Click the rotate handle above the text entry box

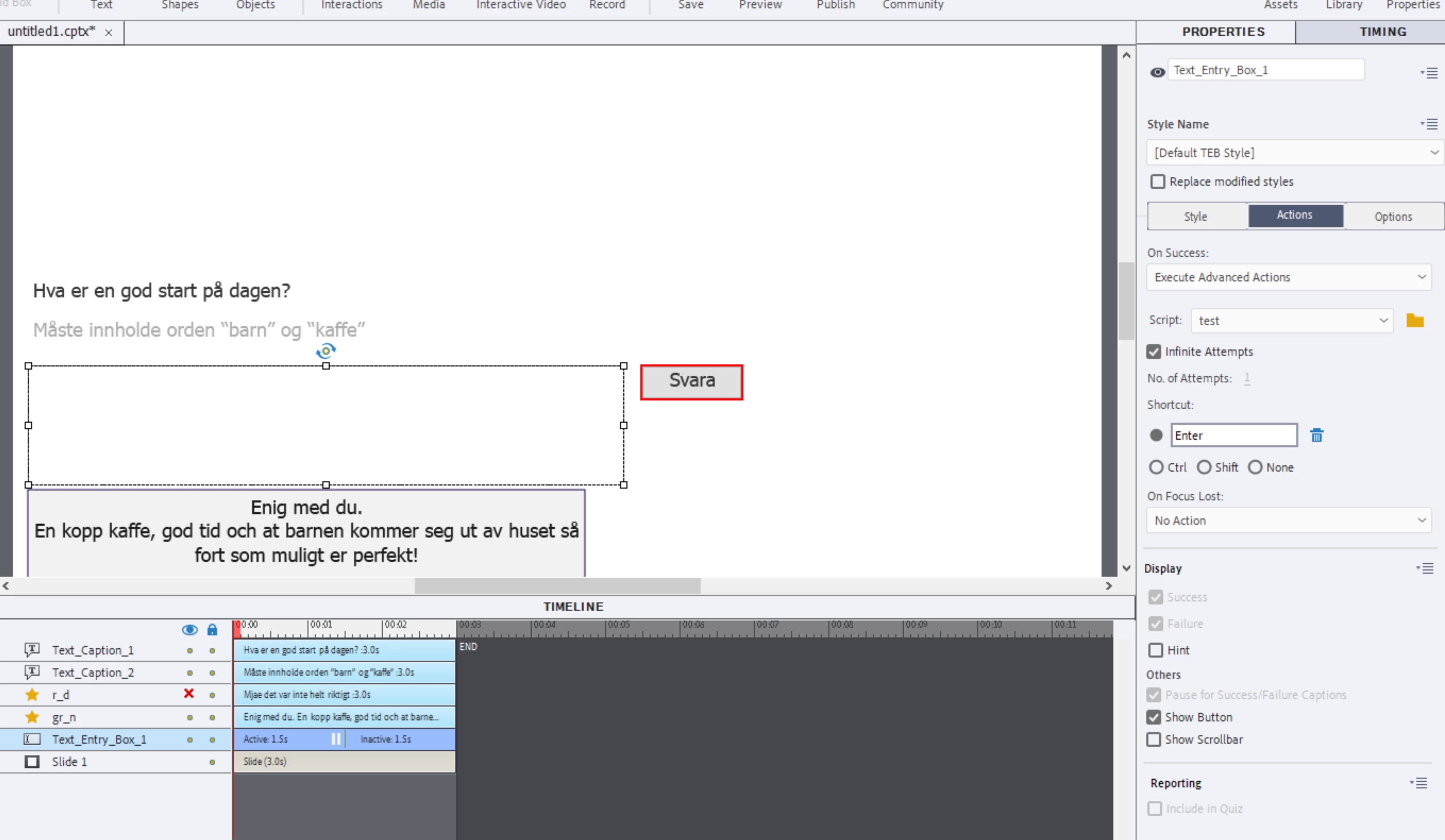(326, 350)
